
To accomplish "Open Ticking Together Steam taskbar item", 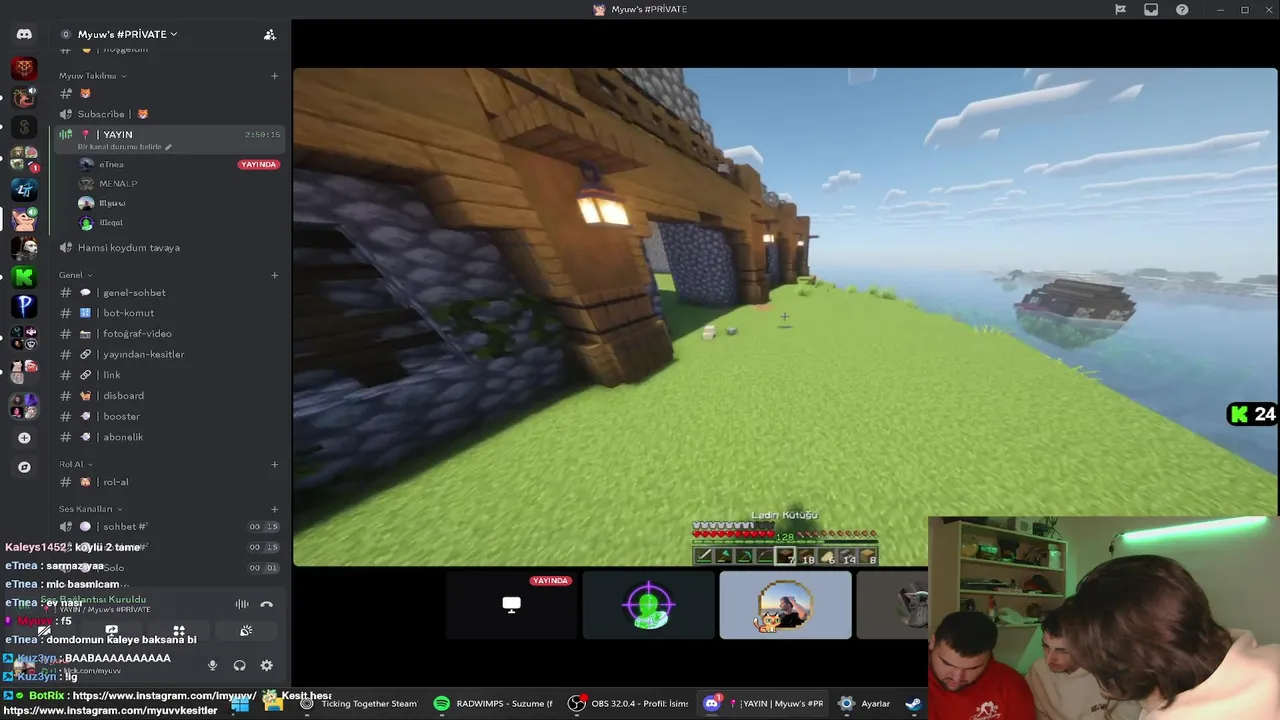I will 360,703.
